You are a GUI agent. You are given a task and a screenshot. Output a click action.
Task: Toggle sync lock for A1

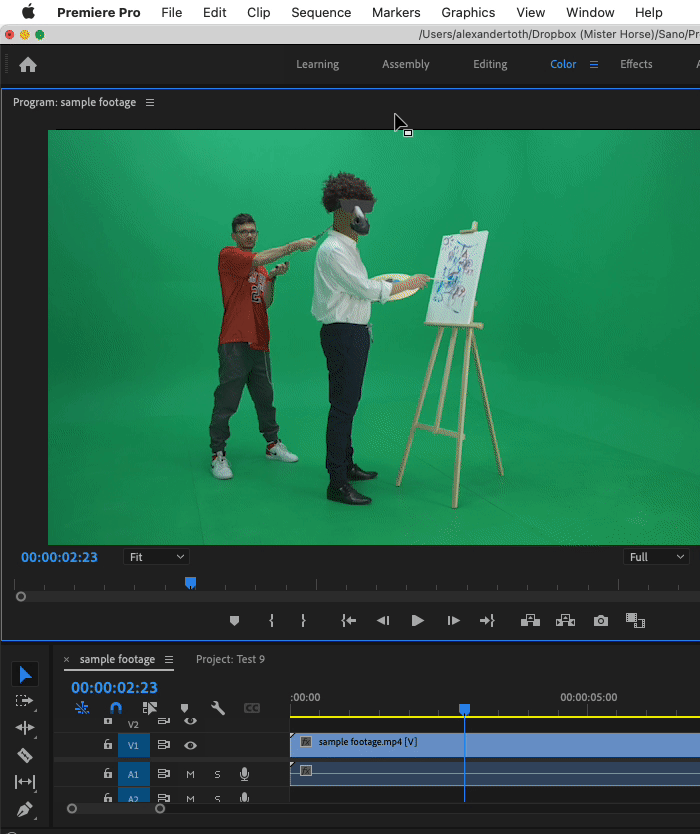[x=163, y=774]
